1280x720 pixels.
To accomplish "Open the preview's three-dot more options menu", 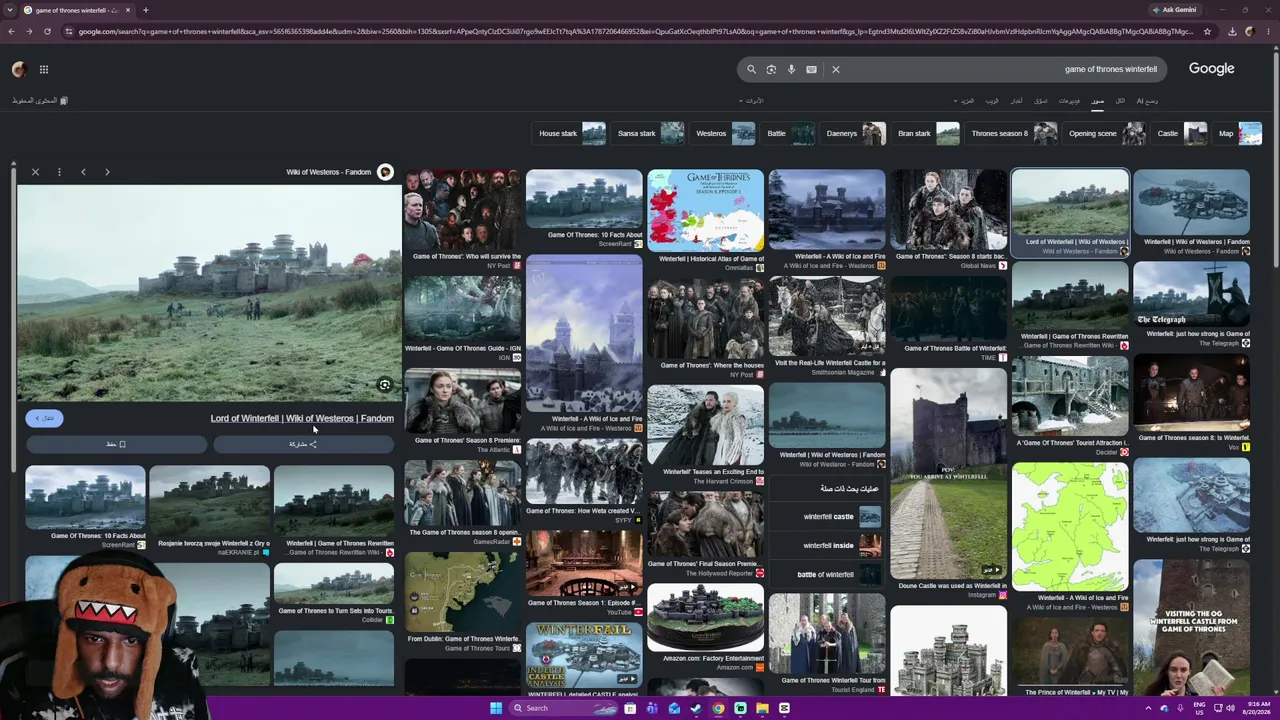I will [x=59, y=172].
